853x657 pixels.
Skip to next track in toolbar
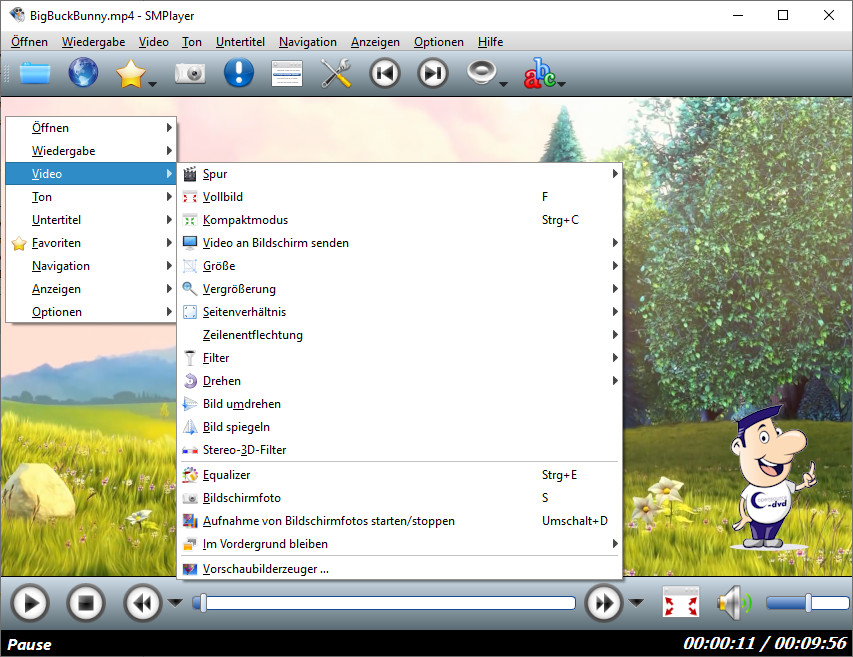(x=432, y=74)
